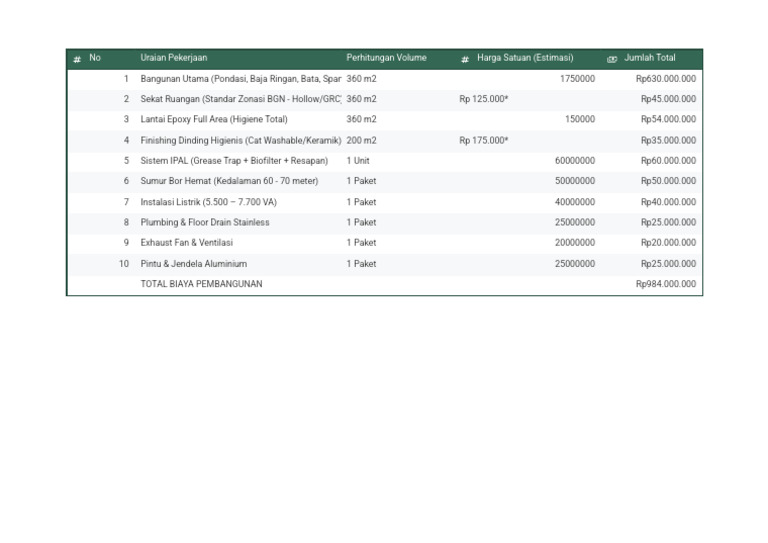Click the Rp20.000.000 total cell
The width and height of the screenshot is (768, 543).
click(x=668, y=243)
